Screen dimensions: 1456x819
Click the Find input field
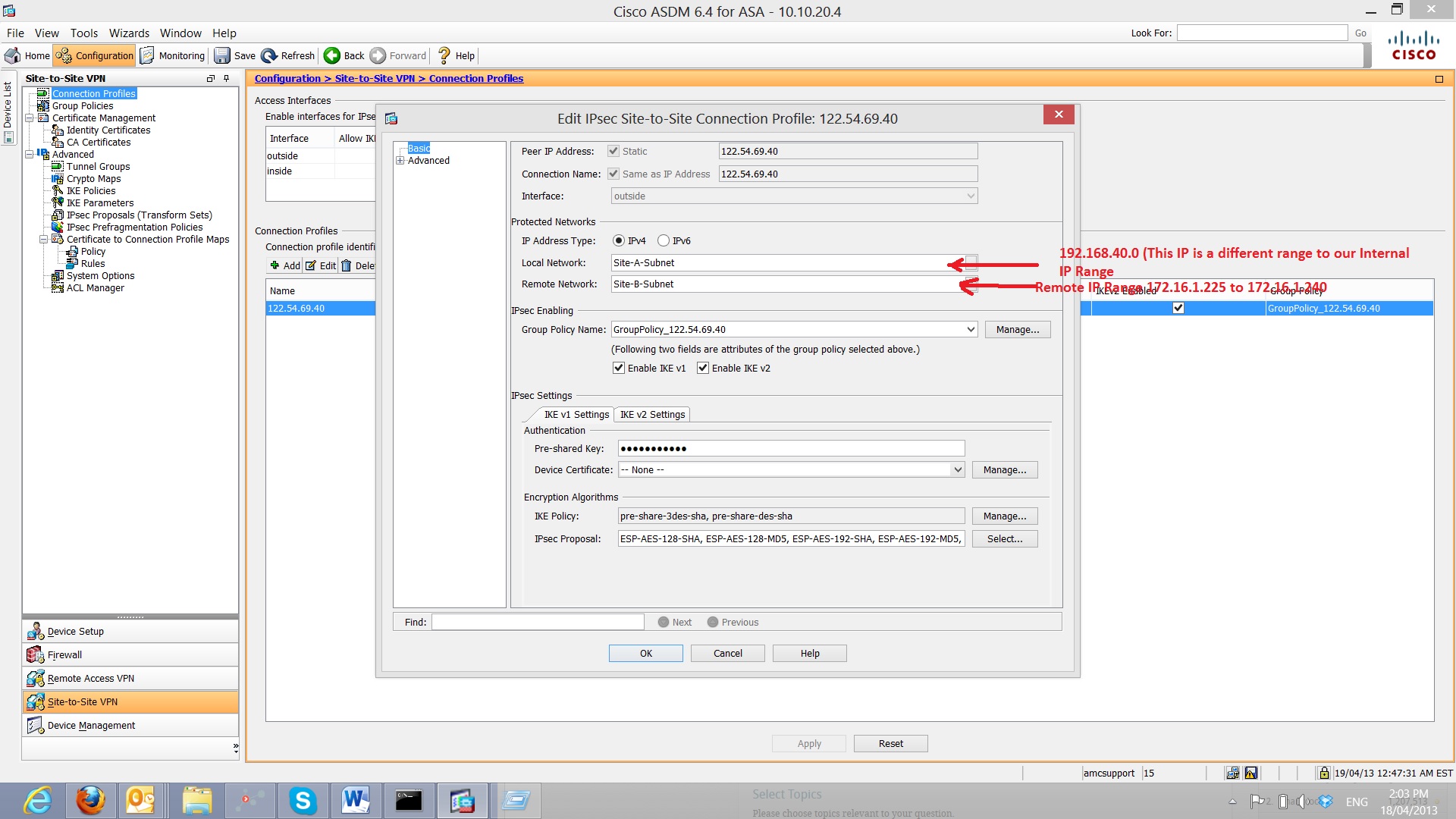pos(538,622)
